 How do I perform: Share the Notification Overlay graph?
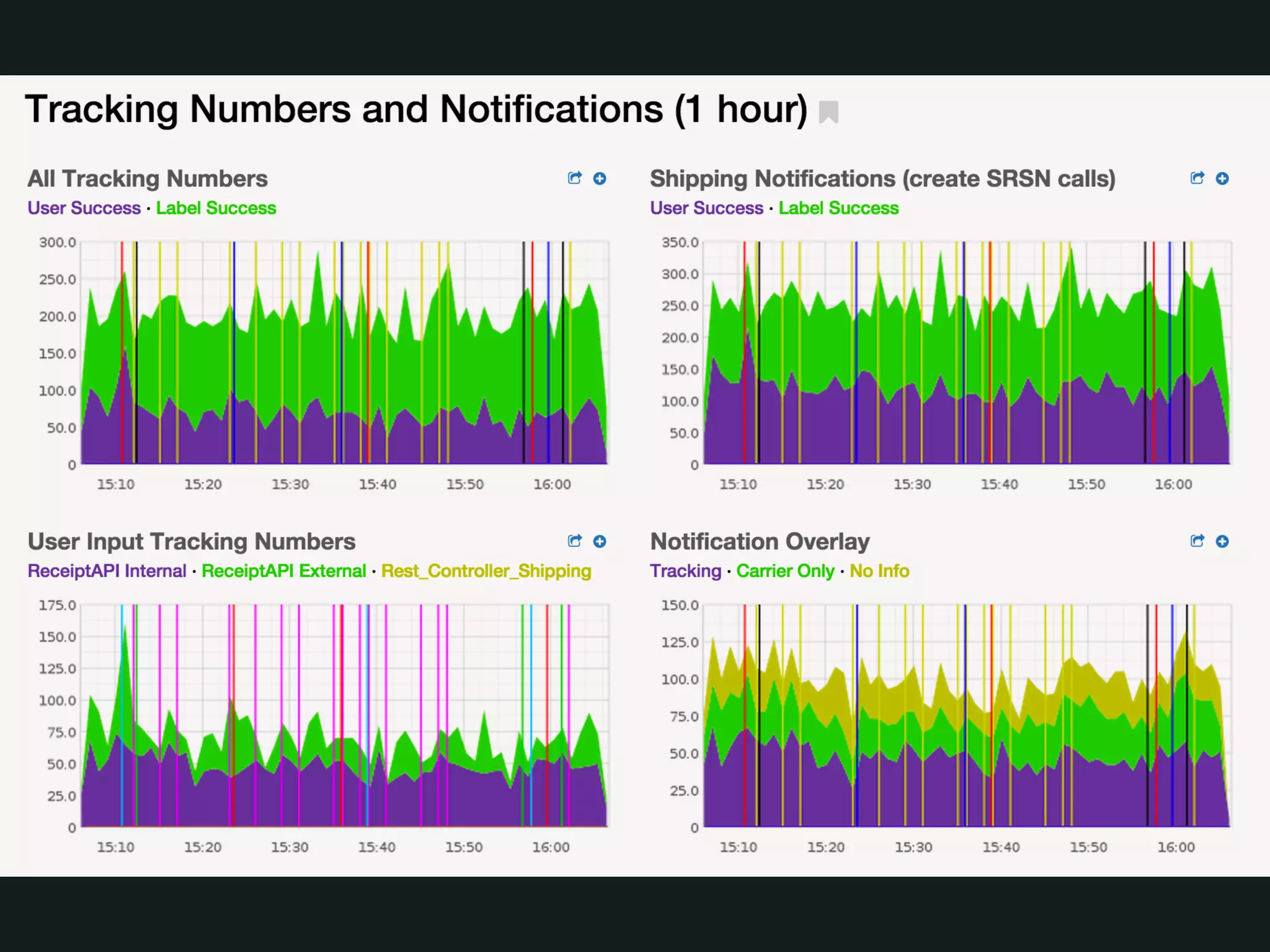pos(1197,541)
